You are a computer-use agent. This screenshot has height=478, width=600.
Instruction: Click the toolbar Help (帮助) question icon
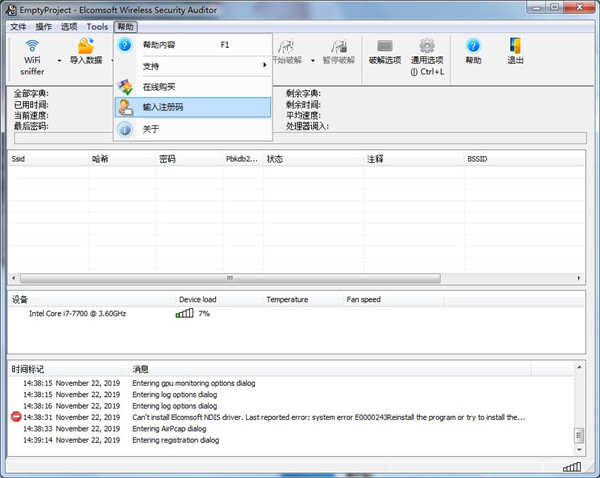[x=473, y=46]
